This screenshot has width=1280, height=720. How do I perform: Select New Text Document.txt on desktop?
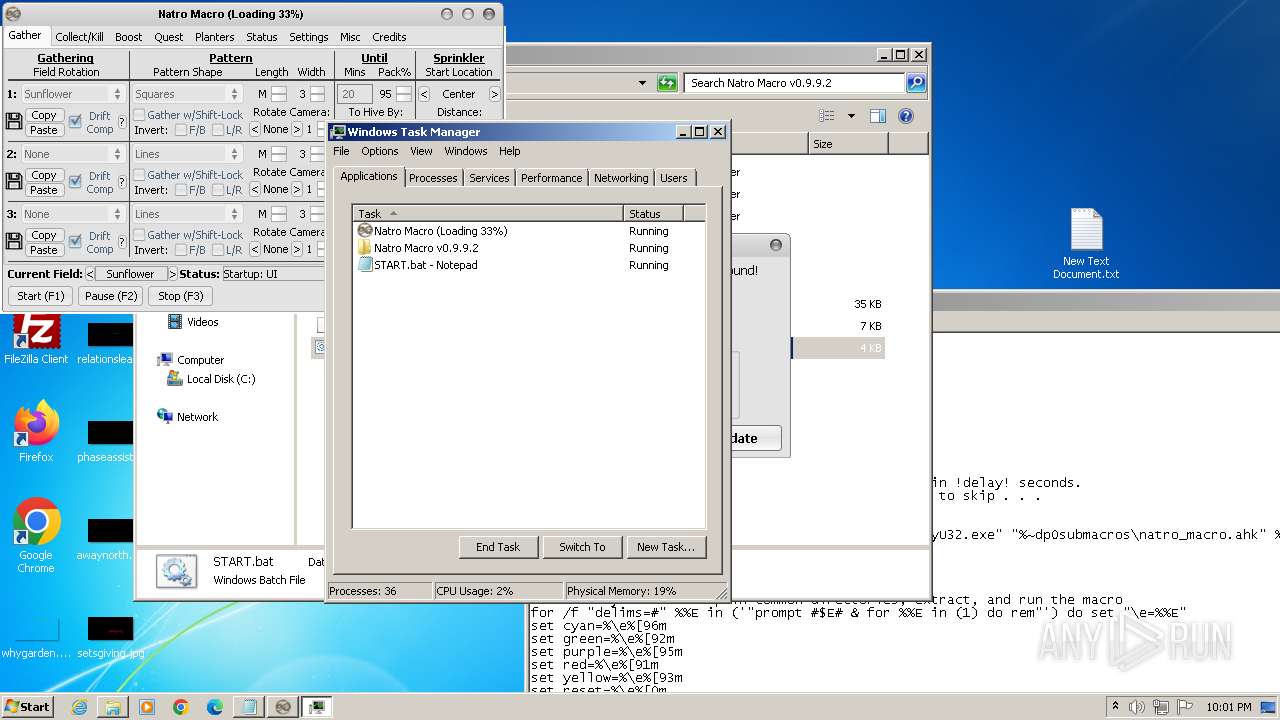[x=1086, y=244]
